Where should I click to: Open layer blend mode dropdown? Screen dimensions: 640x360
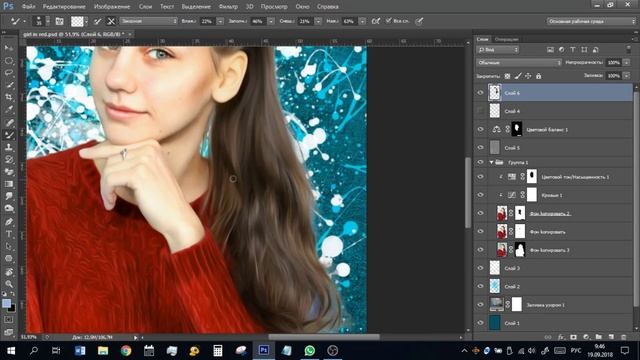coord(519,63)
